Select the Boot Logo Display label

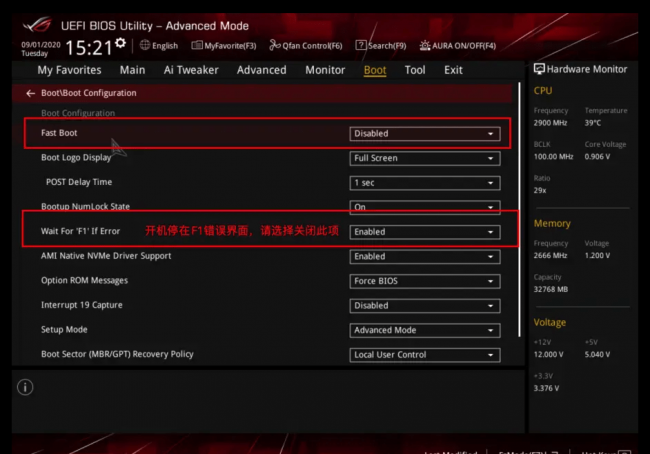click(76, 158)
